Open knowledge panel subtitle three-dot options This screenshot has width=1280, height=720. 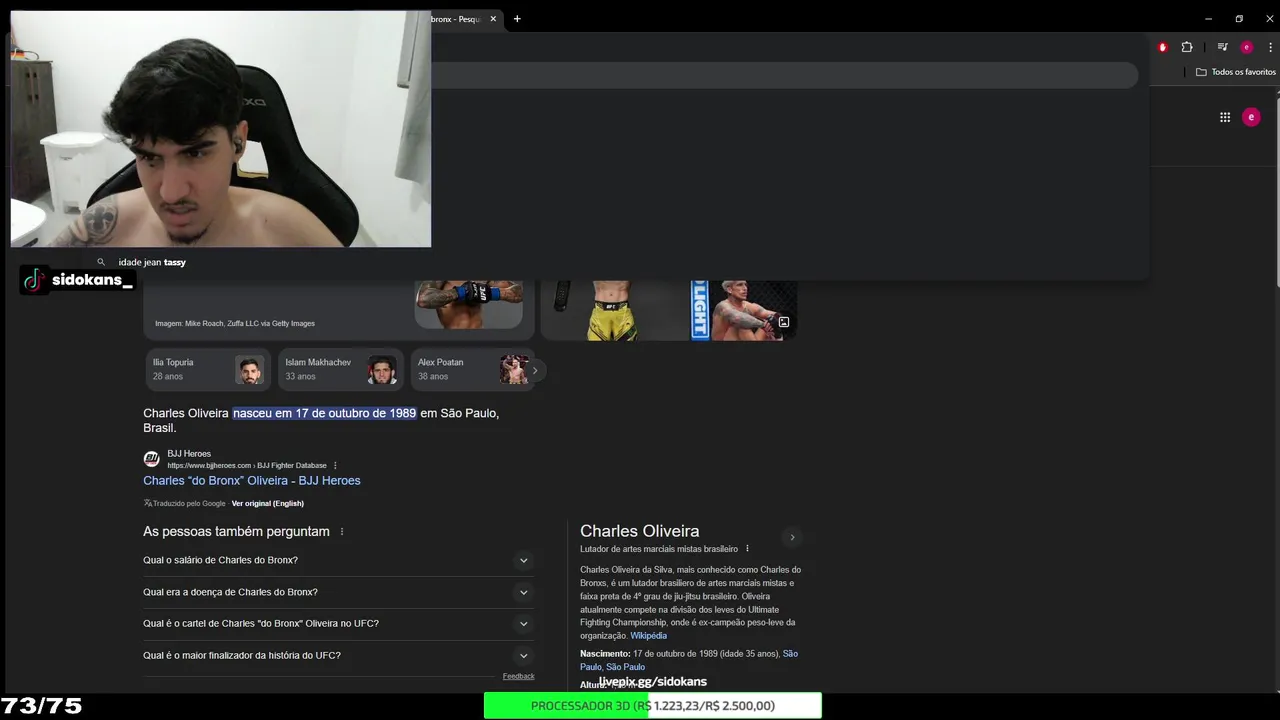click(747, 549)
